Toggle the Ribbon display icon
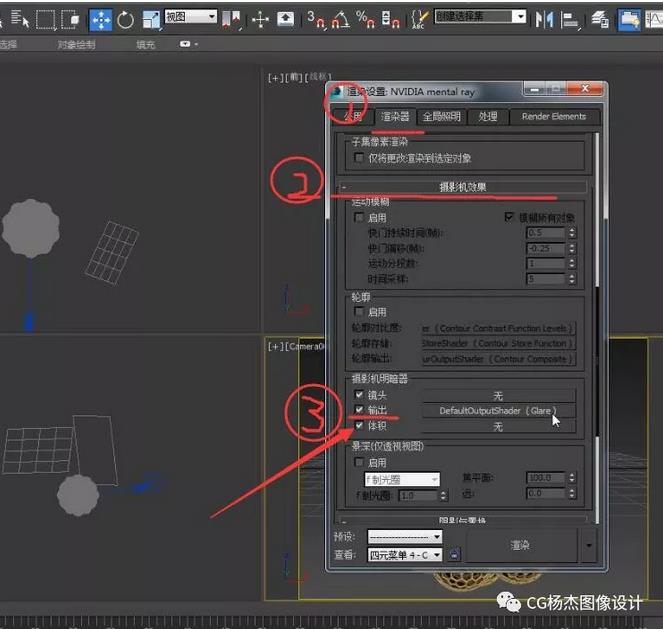This screenshot has height=629, width=663. click(629, 20)
